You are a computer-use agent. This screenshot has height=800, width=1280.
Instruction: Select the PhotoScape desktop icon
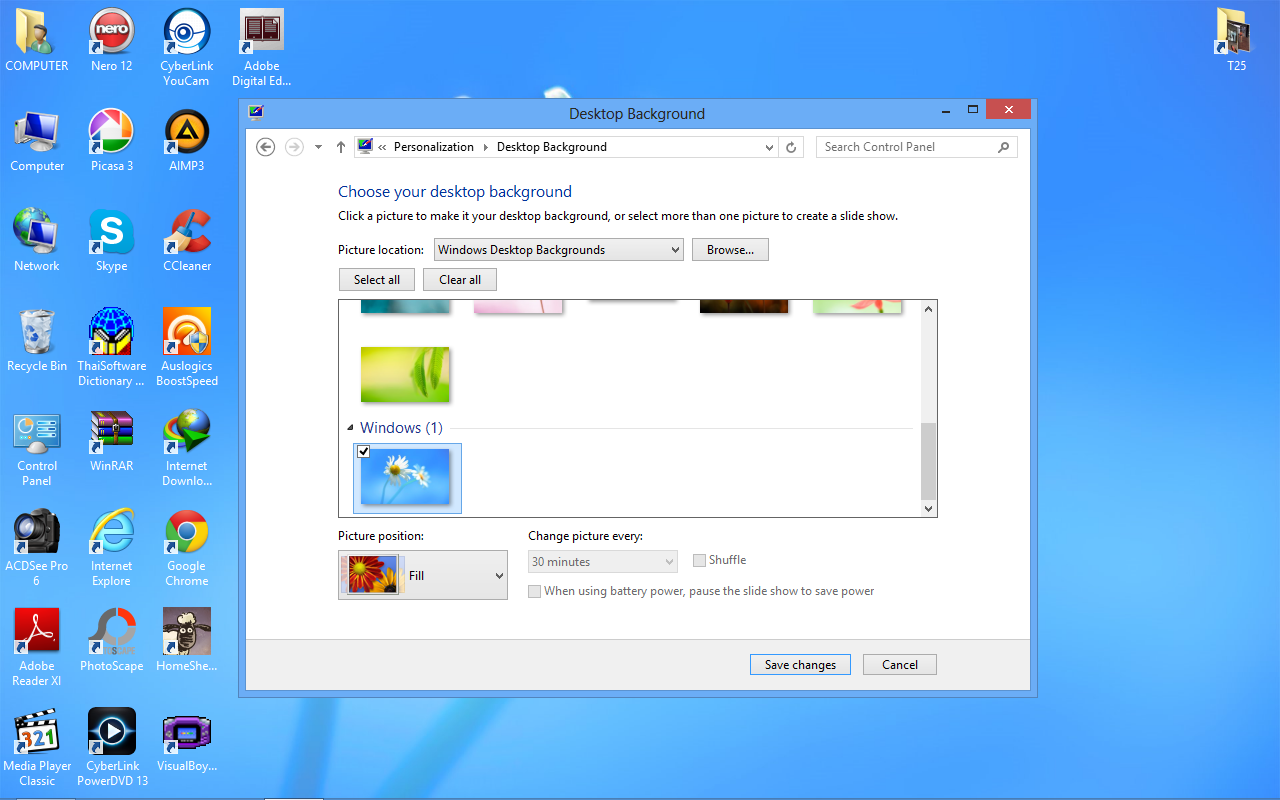(111, 641)
